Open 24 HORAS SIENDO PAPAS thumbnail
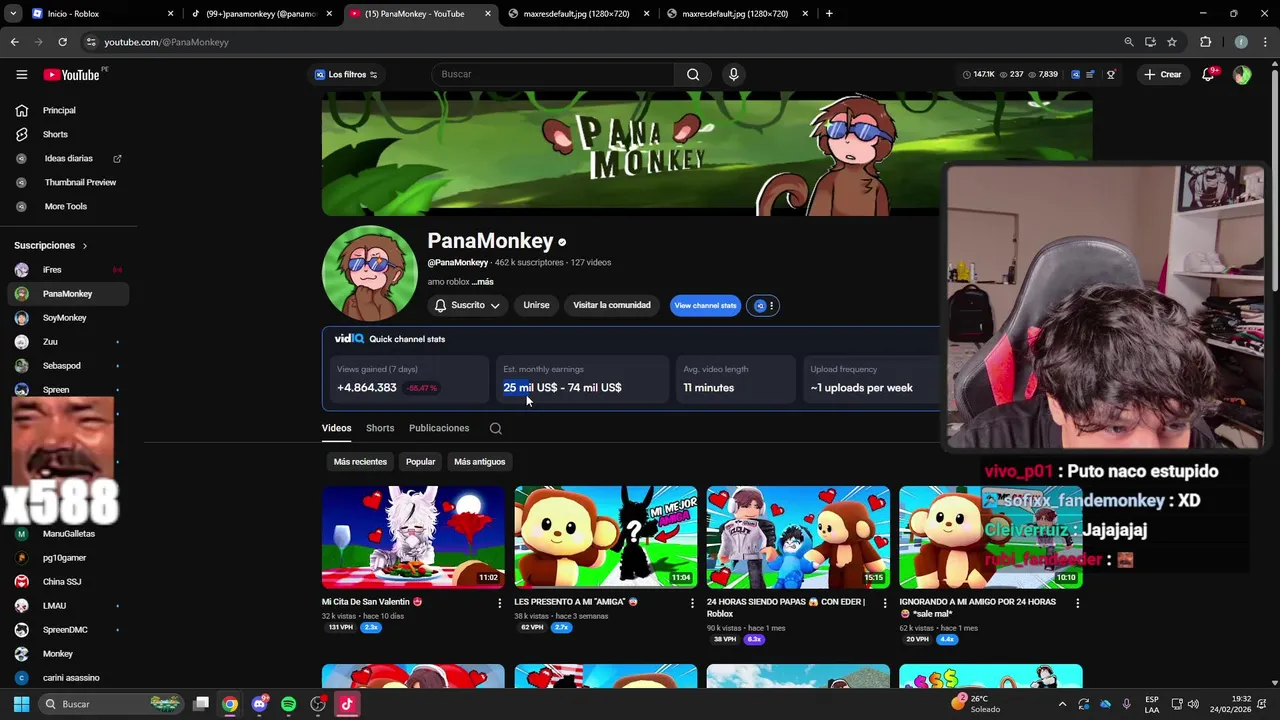Image resolution: width=1280 pixels, height=720 pixels. [x=798, y=537]
